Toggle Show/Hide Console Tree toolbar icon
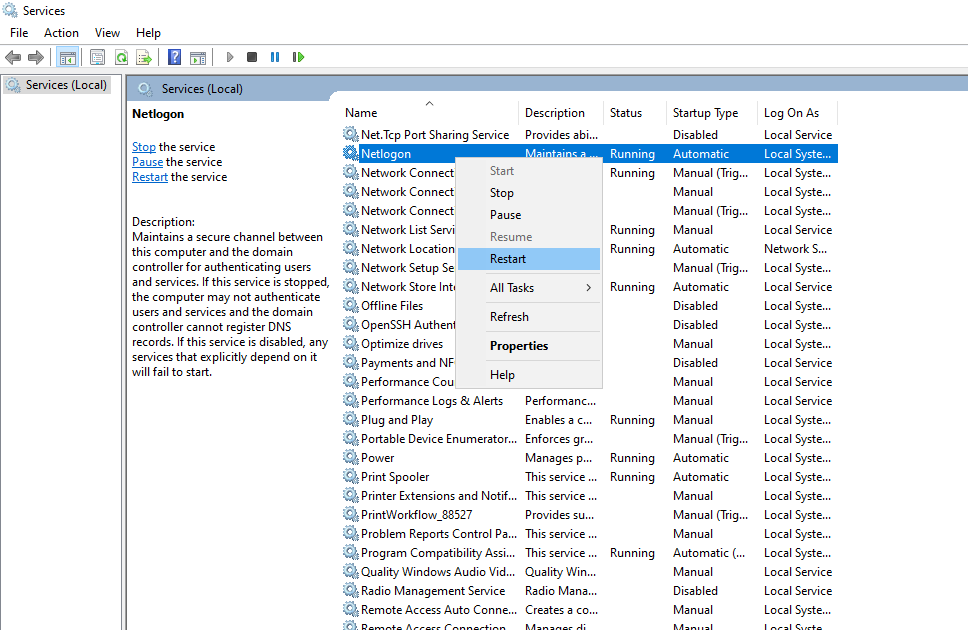The width and height of the screenshot is (968, 630). click(x=67, y=57)
